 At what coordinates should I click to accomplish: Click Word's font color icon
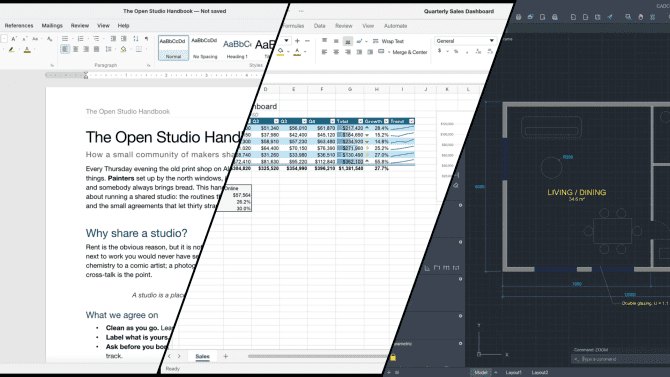click(x=27, y=50)
